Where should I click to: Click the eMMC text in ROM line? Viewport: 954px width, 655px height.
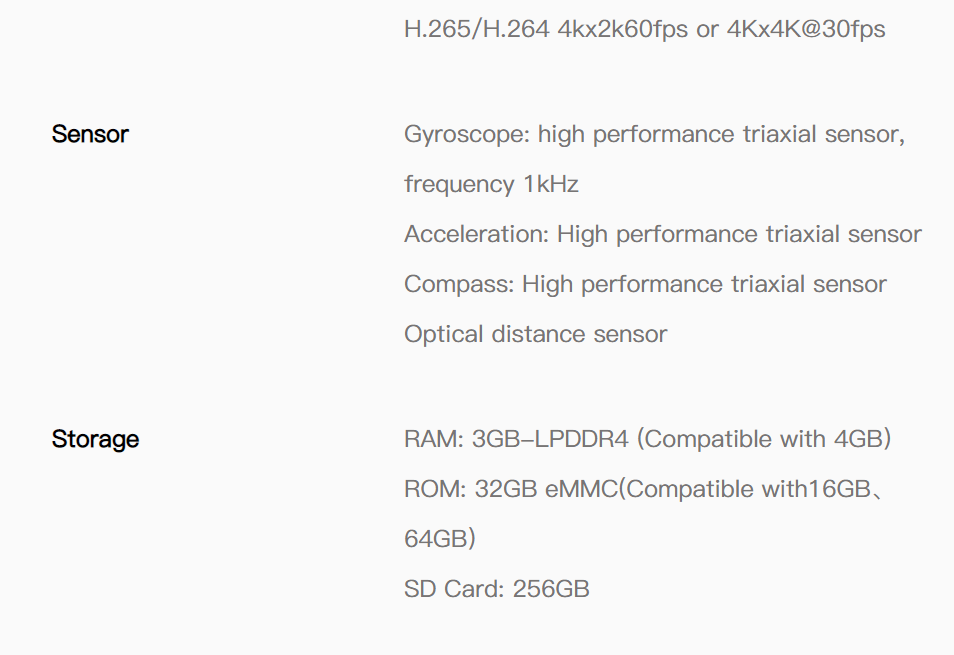point(581,489)
